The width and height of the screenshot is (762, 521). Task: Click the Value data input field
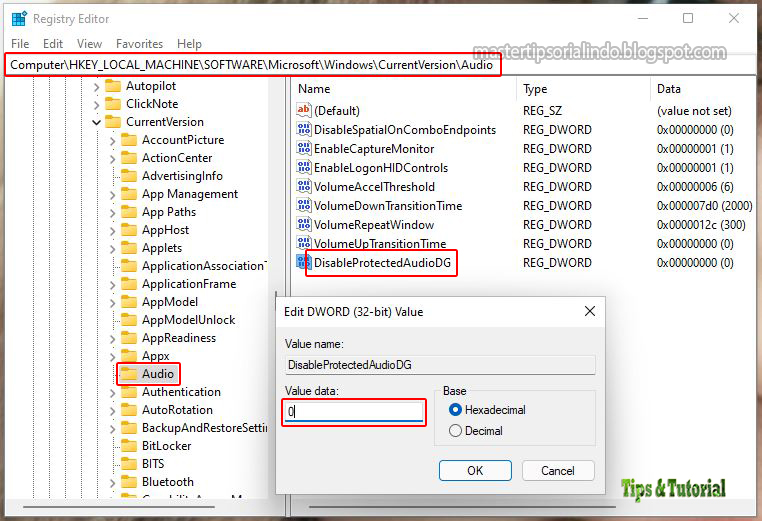point(354,412)
